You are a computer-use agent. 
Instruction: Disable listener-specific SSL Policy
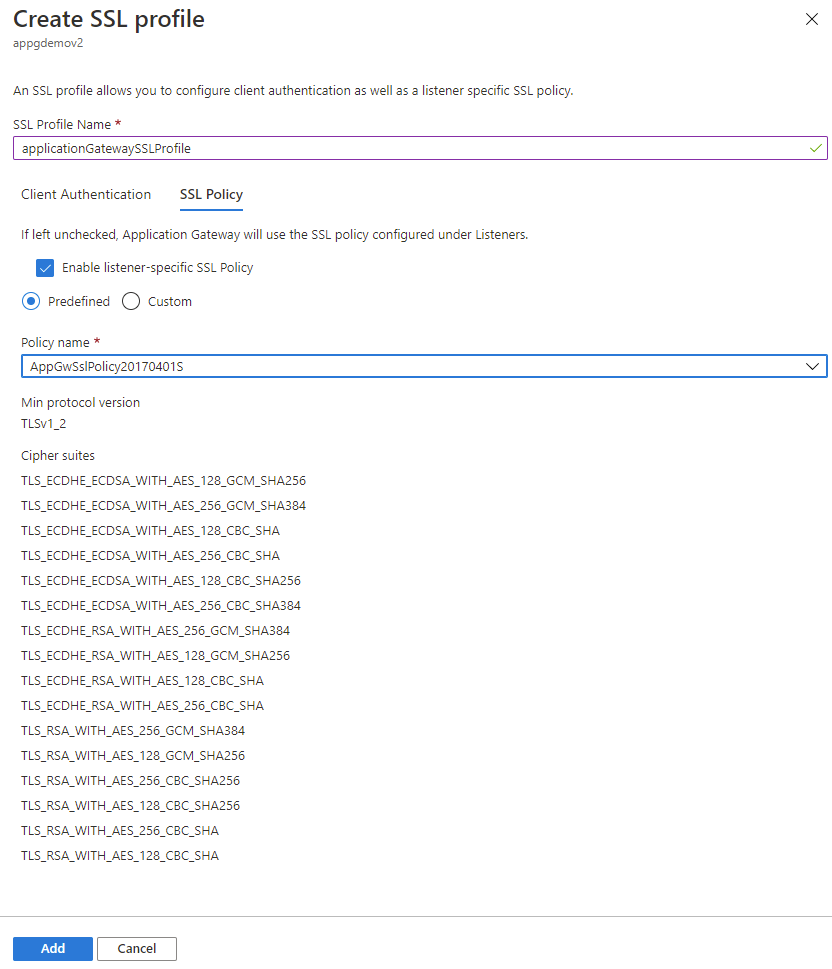click(45, 267)
